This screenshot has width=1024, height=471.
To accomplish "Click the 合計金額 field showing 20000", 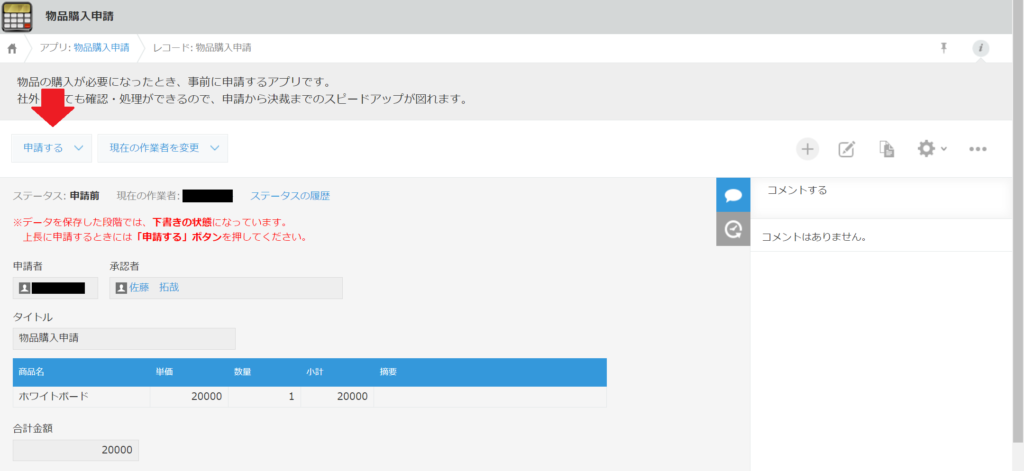I will 76,450.
